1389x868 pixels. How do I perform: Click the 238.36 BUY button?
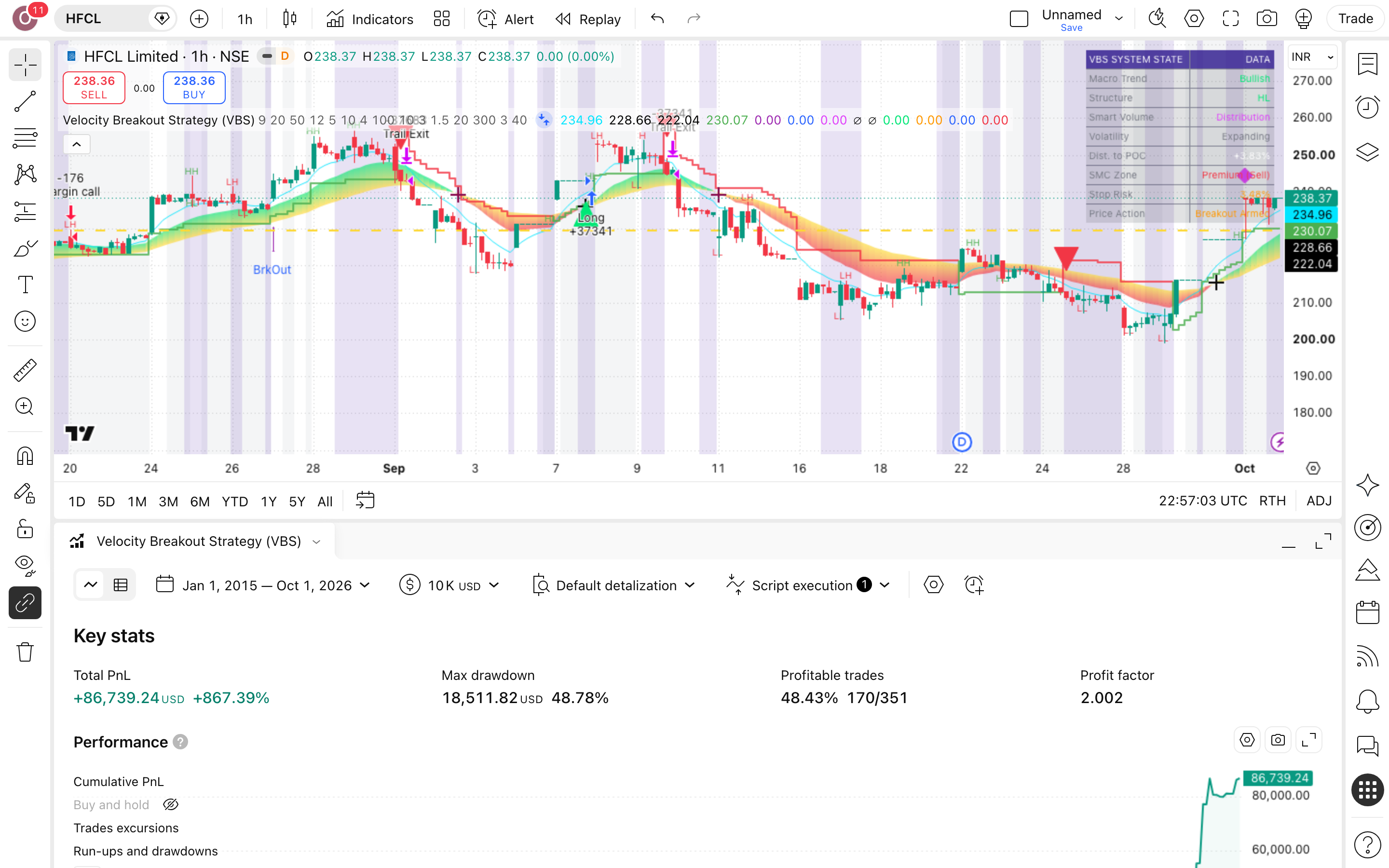click(194, 87)
